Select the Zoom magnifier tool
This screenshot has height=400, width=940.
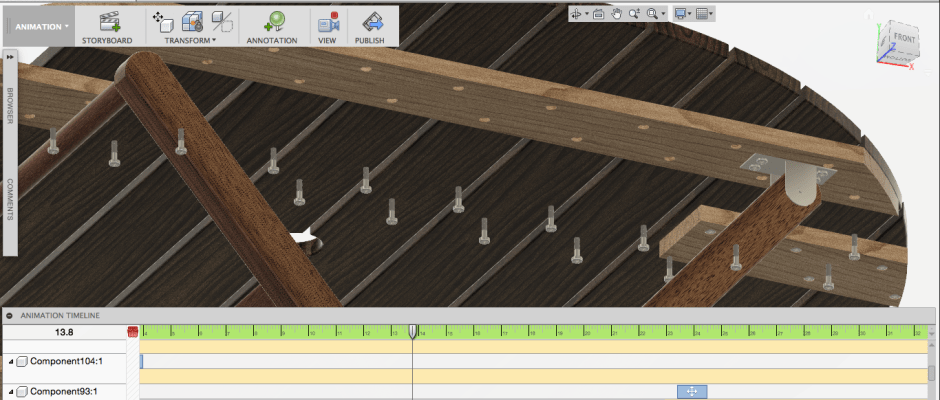(x=634, y=14)
